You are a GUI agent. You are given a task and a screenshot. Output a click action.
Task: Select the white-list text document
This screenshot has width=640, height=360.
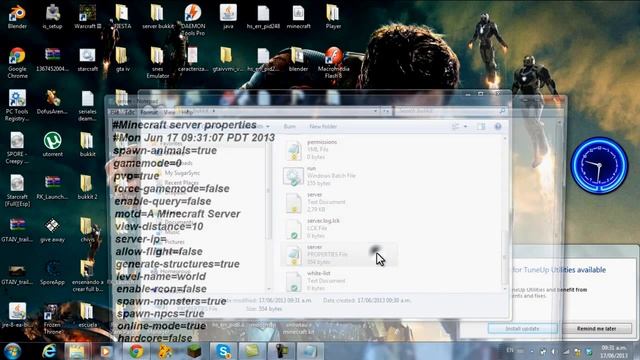339,281
